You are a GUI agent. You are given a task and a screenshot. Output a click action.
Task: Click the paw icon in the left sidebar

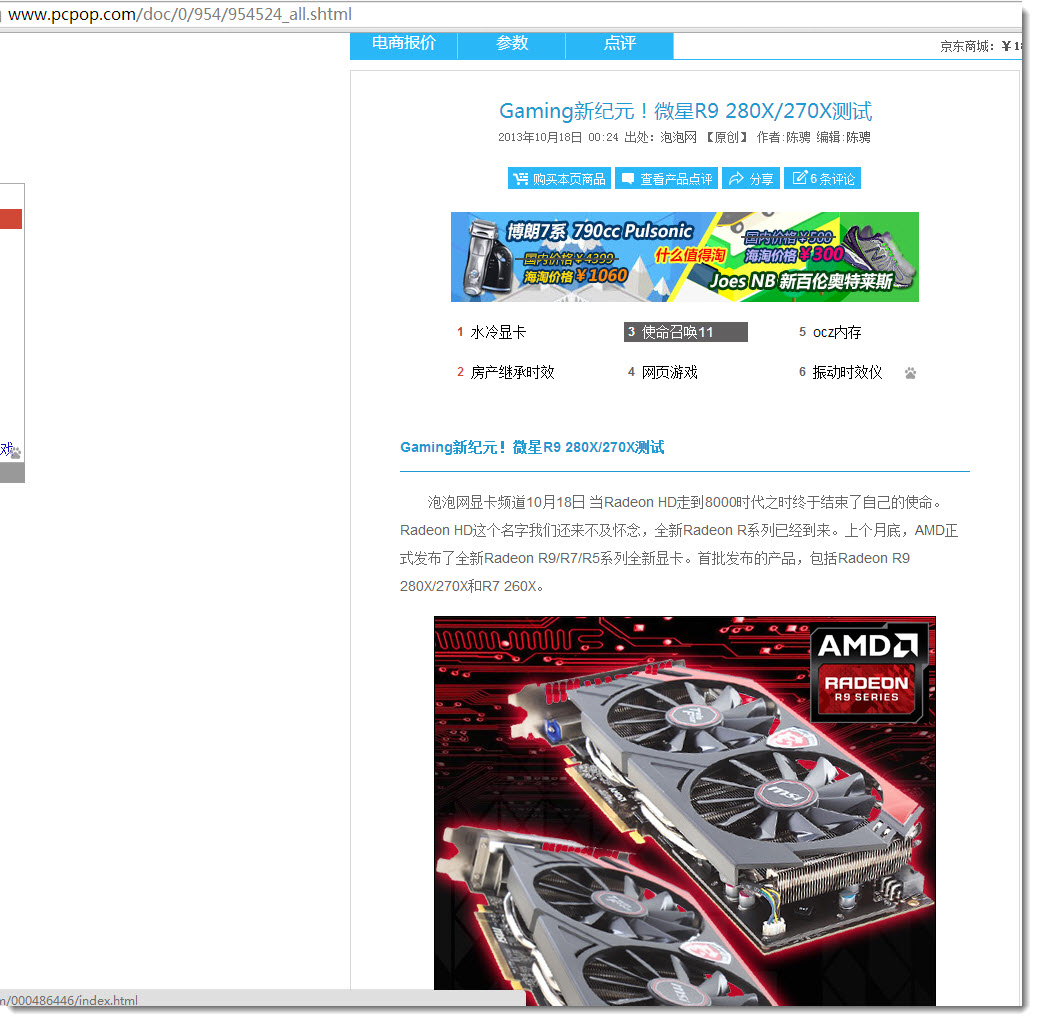coord(16,453)
